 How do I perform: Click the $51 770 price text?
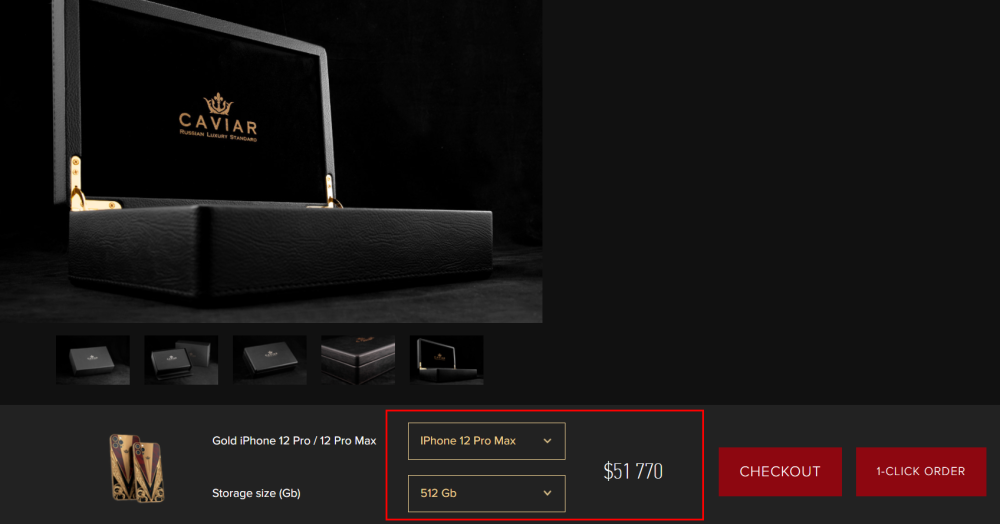coord(633,471)
